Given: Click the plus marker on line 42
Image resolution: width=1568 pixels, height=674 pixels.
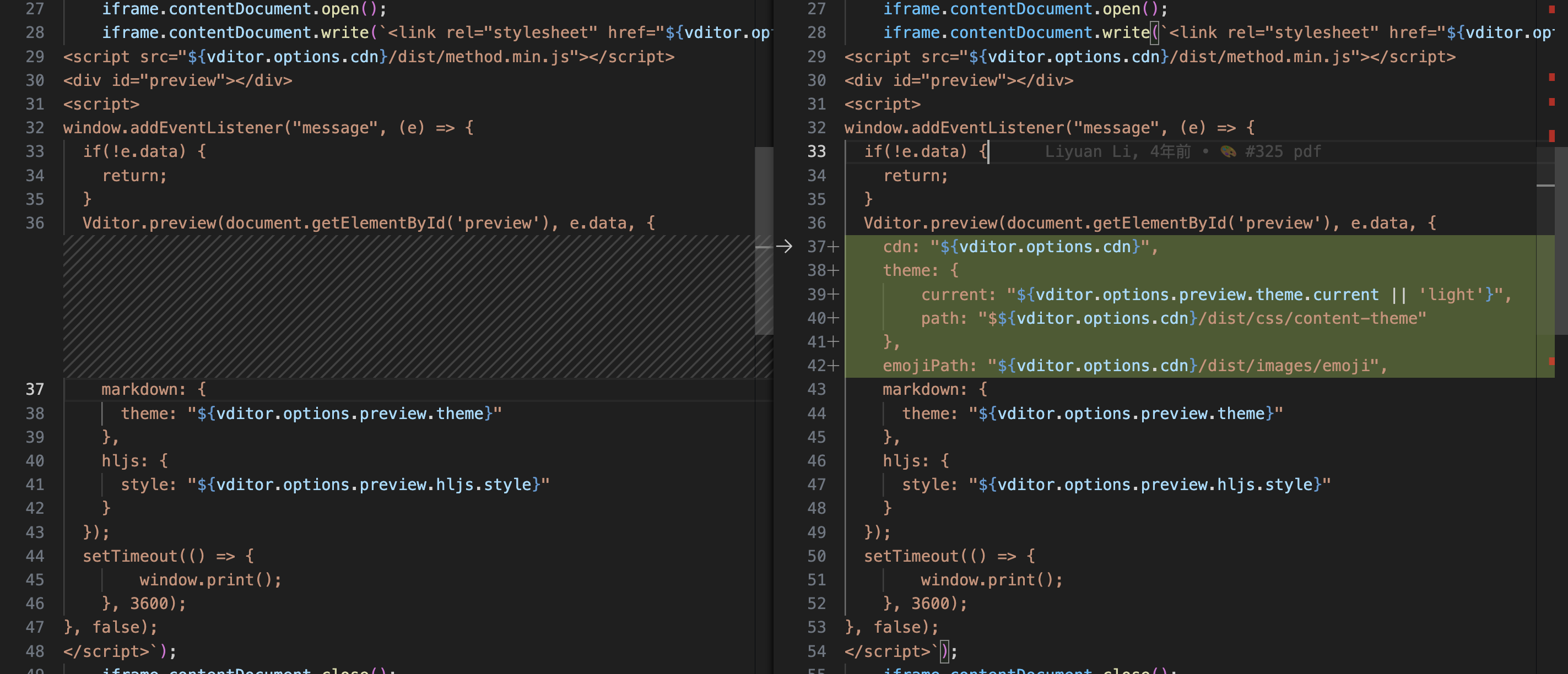Looking at the screenshot, I should [833, 366].
